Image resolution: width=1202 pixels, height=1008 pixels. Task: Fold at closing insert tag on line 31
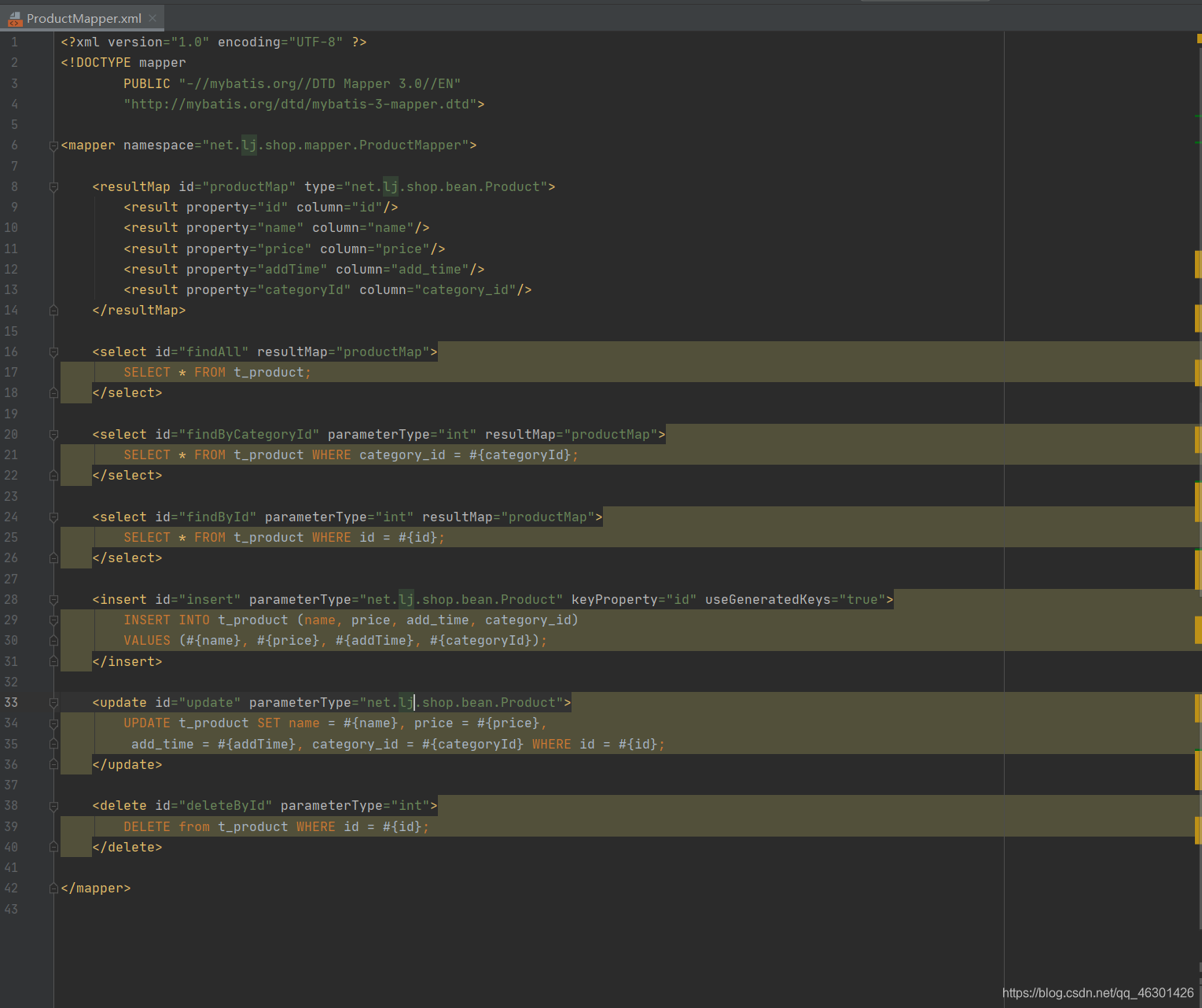[53, 662]
